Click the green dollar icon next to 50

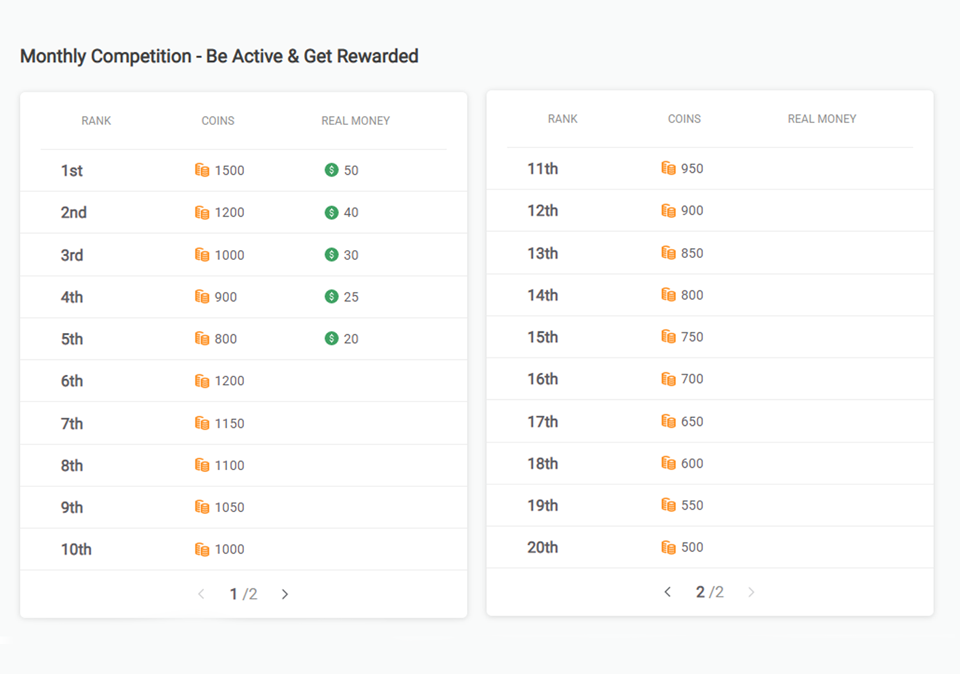tap(331, 171)
